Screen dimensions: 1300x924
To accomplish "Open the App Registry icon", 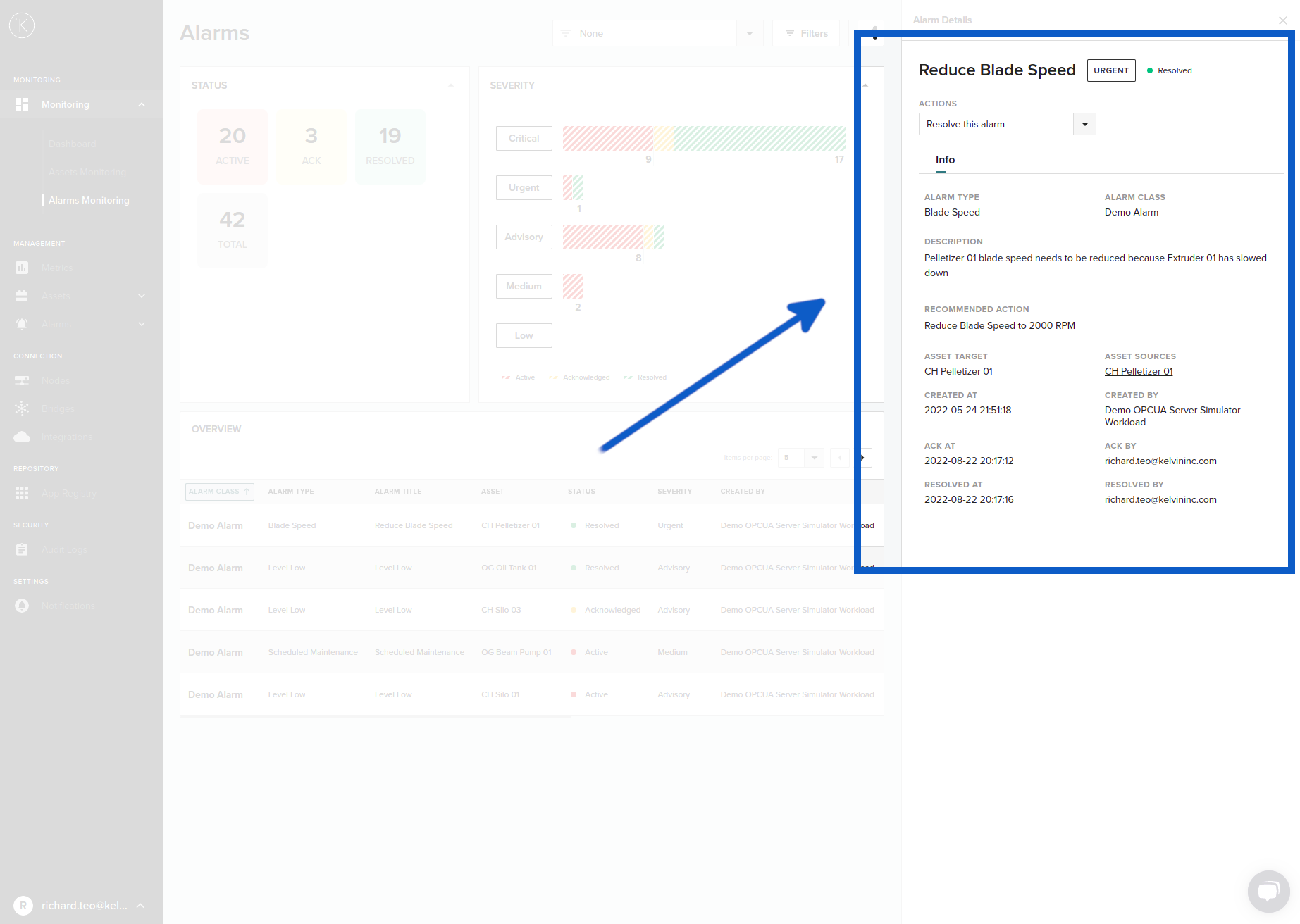I will tap(22, 493).
